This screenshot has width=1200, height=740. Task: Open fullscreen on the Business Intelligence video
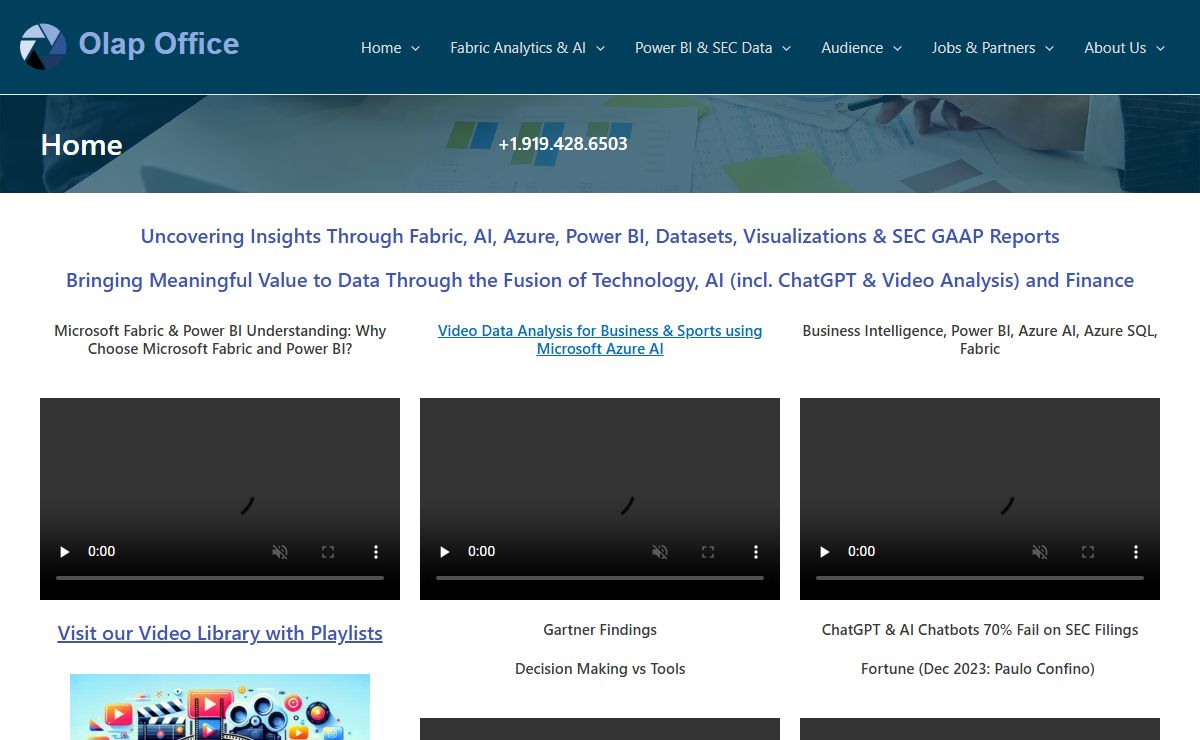coord(1088,551)
